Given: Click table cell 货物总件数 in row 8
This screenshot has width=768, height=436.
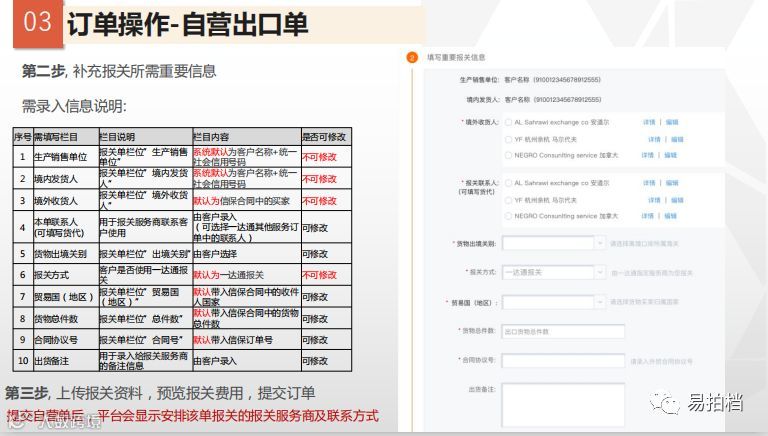Looking at the screenshot, I should point(66,318).
